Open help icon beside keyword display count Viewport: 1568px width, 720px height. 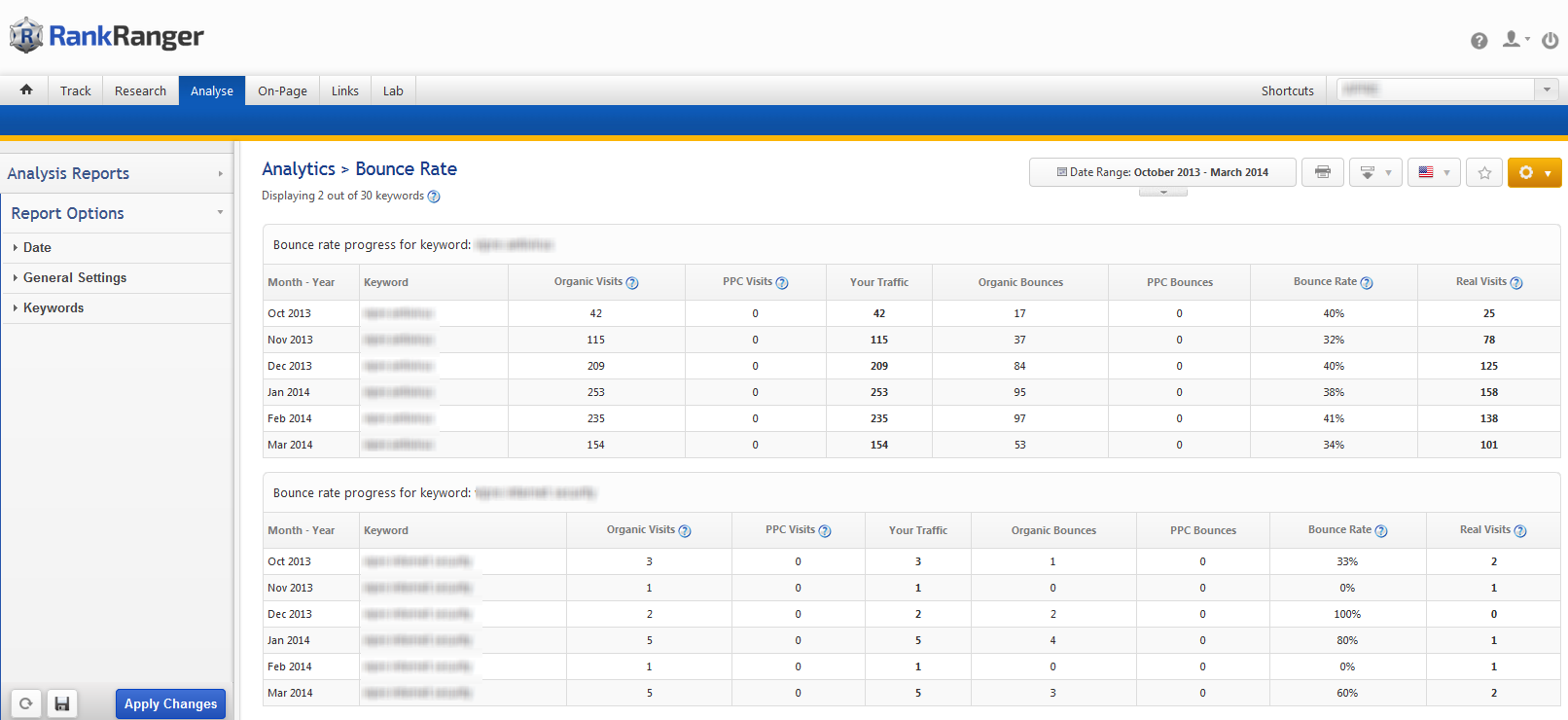[x=434, y=197]
